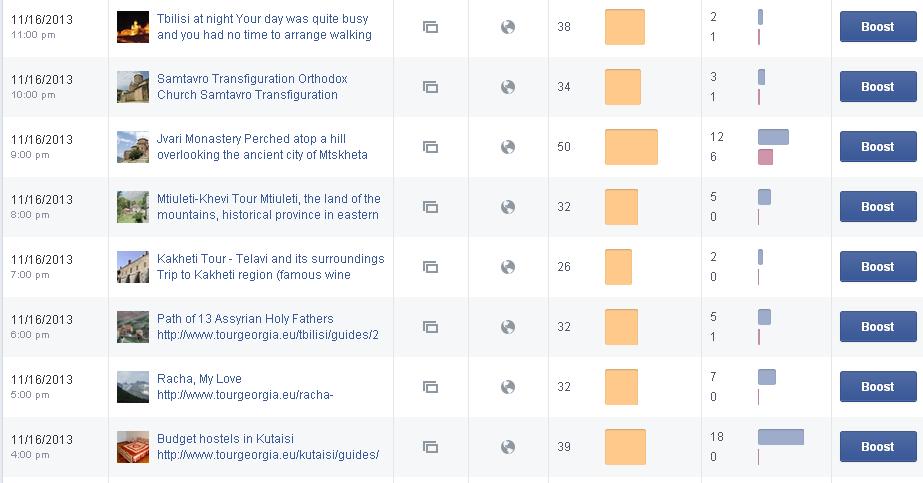This screenshot has height=483, width=923.
Task: Open the Samtavro Transfiguration Orthodox Church post link
Action: point(252,86)
